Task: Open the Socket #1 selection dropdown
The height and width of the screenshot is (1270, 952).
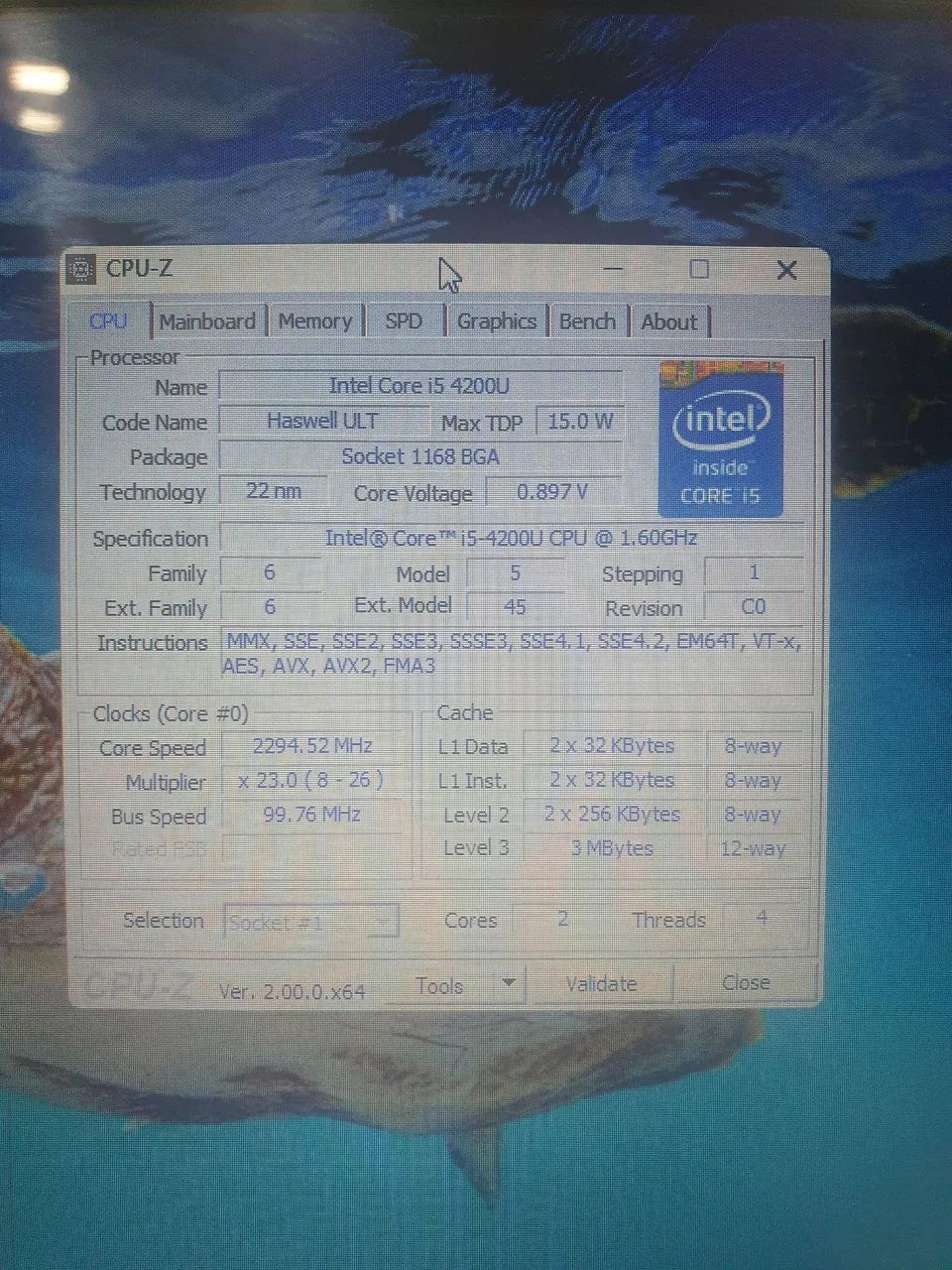Action: click(311, 922)
